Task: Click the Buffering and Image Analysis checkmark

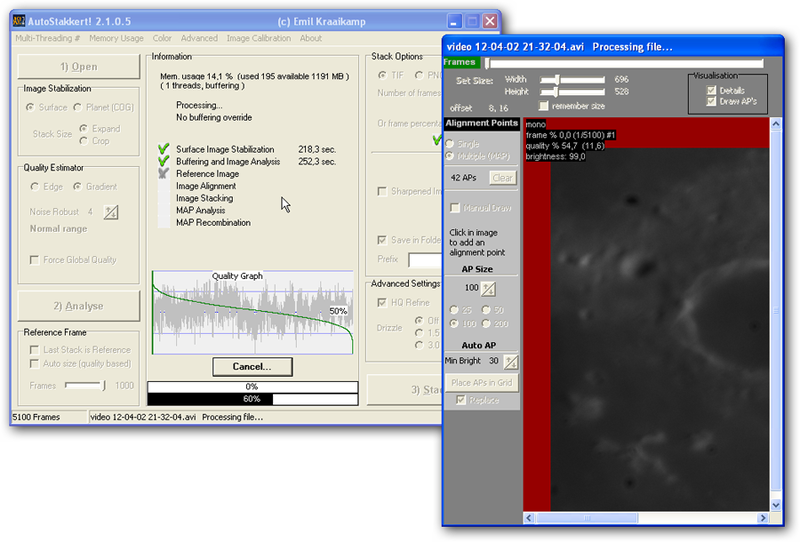Action: (x=164, y=161)
